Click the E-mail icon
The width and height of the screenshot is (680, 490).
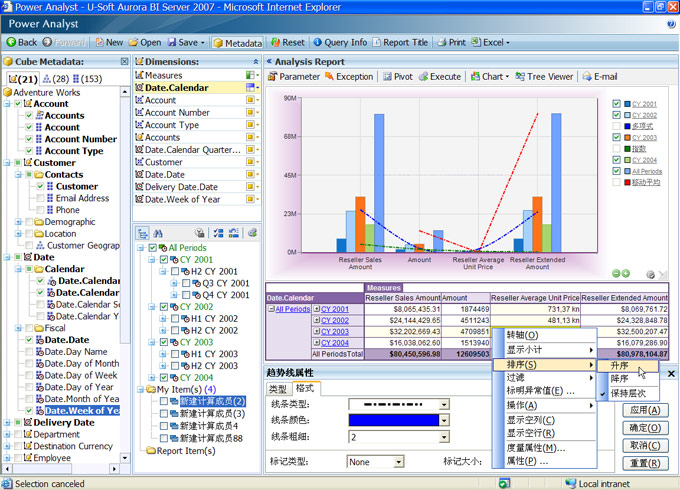pos(587,77)
